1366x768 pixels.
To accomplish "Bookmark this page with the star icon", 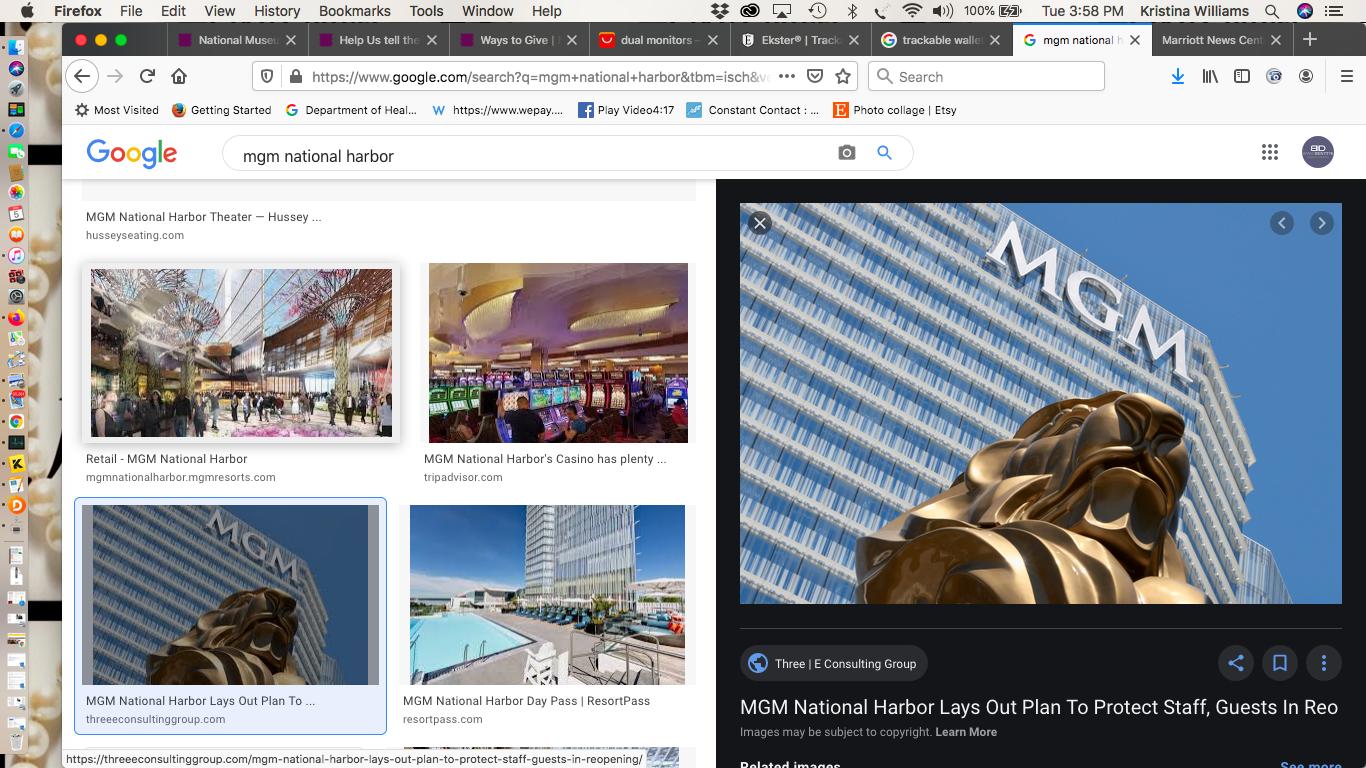I will tap(843, 76).
